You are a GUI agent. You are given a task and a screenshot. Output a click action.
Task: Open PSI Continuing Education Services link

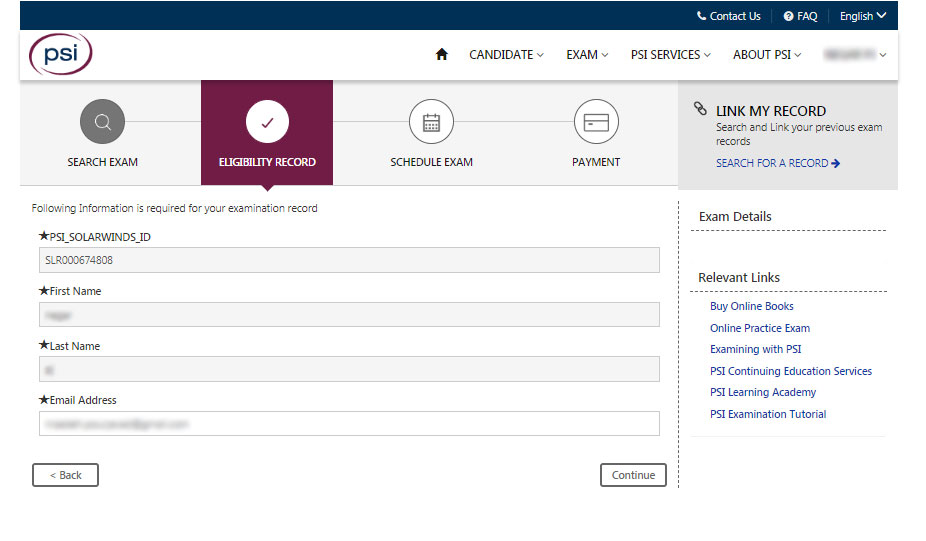791,371
